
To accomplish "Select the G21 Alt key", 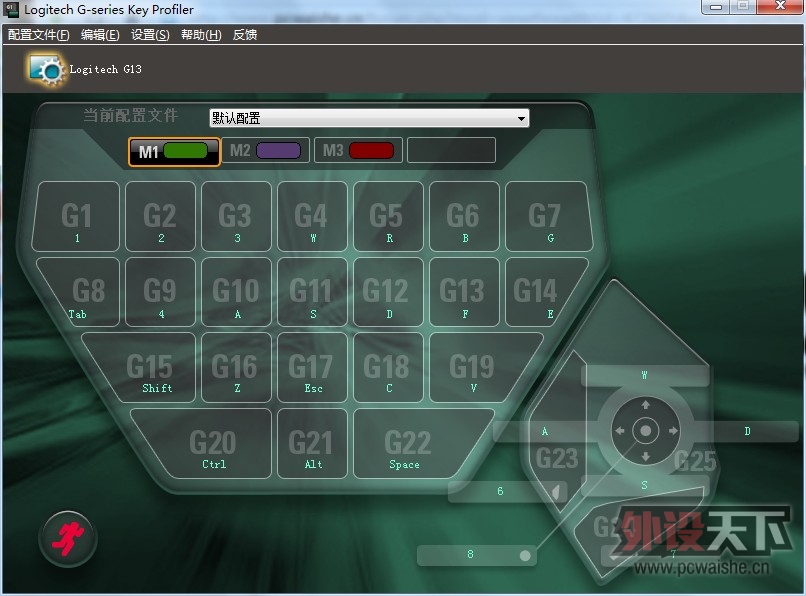I will point(313,444).
